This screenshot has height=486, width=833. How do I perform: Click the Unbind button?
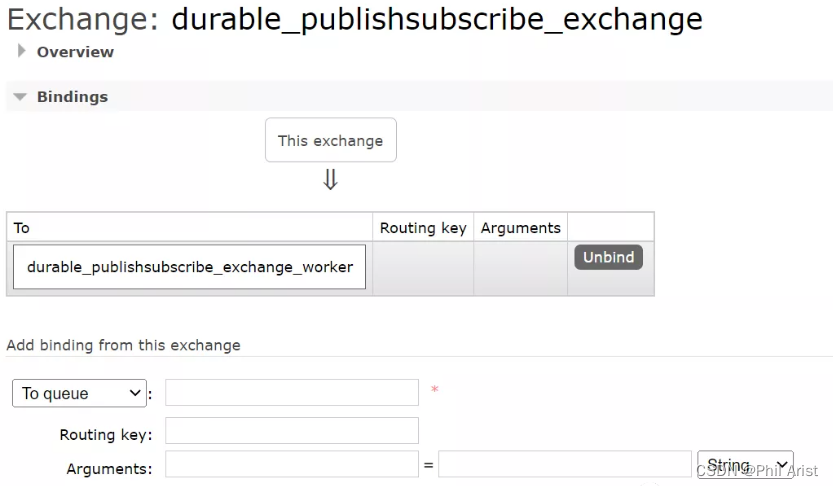tap(608, 257)
